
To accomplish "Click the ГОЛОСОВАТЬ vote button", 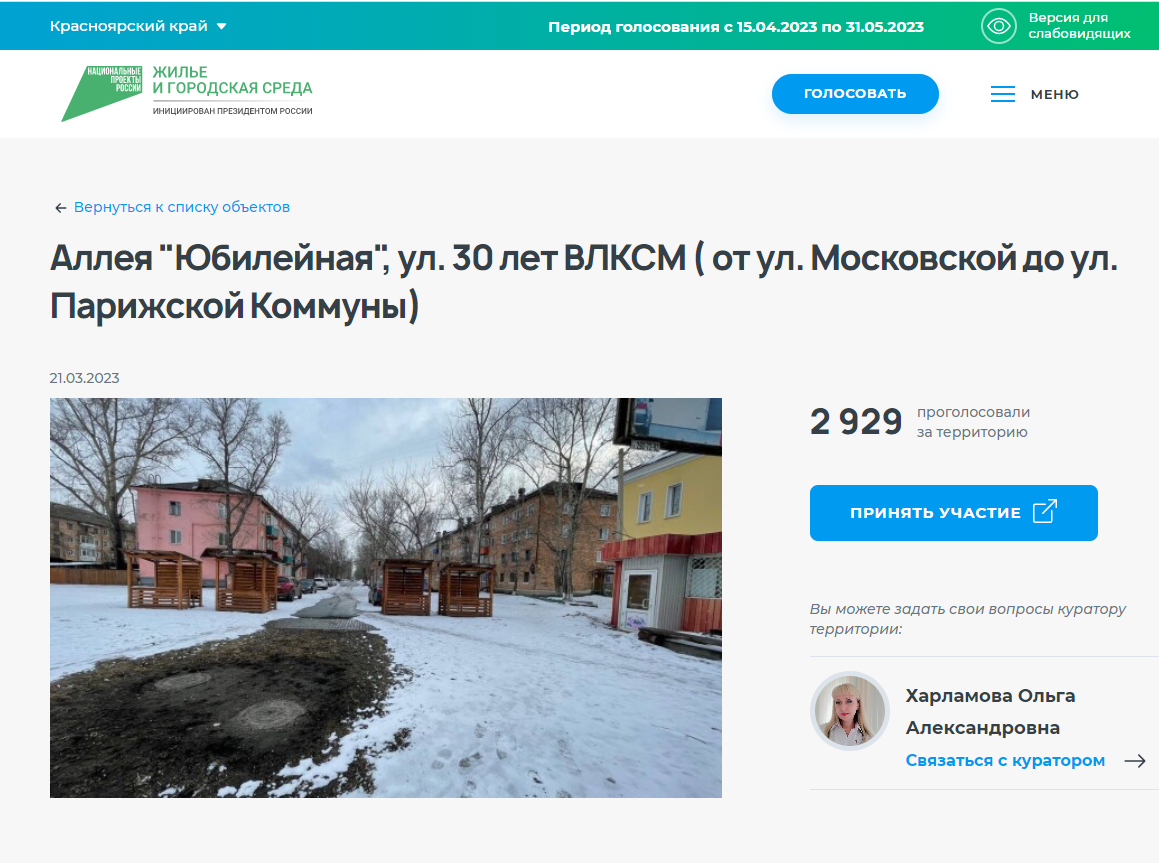I will tap(855, 94).
